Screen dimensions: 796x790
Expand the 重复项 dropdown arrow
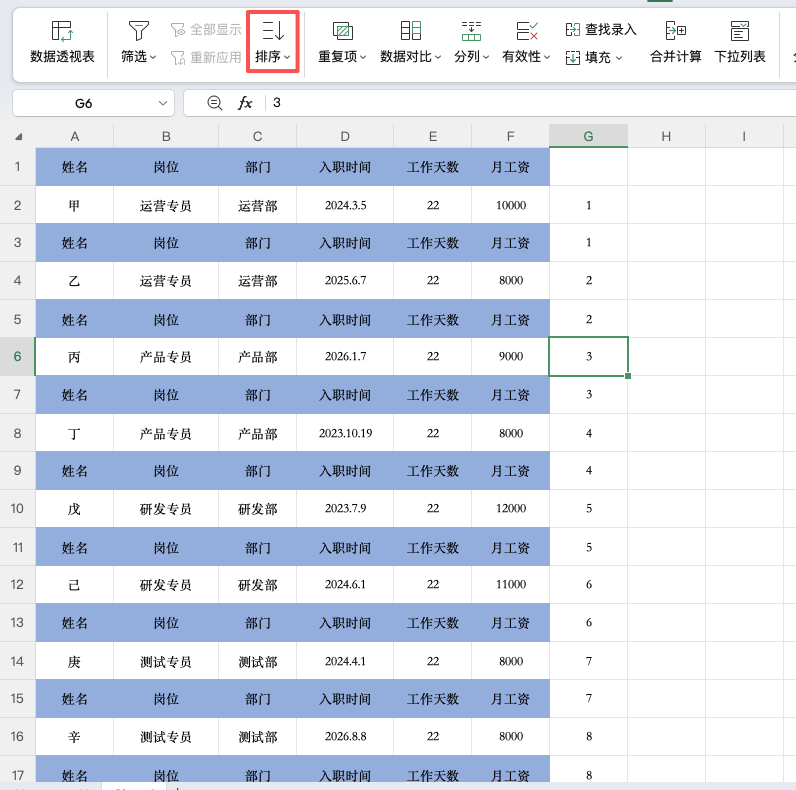click(x=363, y=57)
